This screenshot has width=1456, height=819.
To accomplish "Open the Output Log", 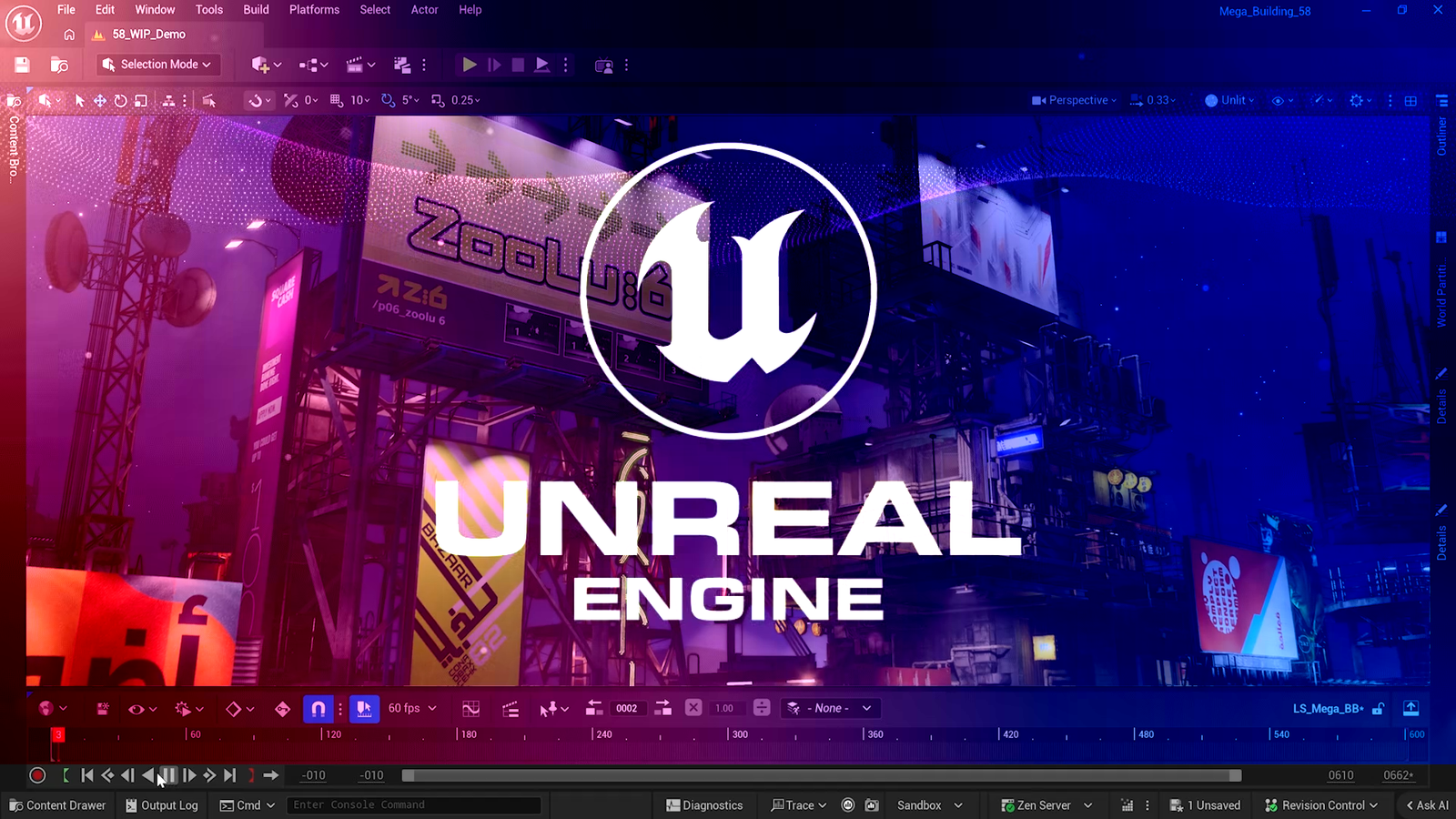I will 162,805.
